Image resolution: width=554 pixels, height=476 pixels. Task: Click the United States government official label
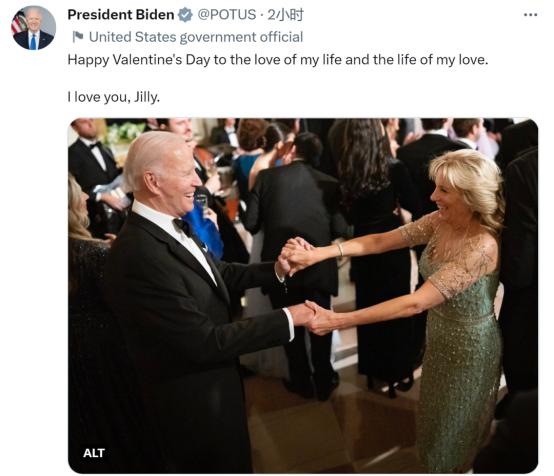pos(196,37)
